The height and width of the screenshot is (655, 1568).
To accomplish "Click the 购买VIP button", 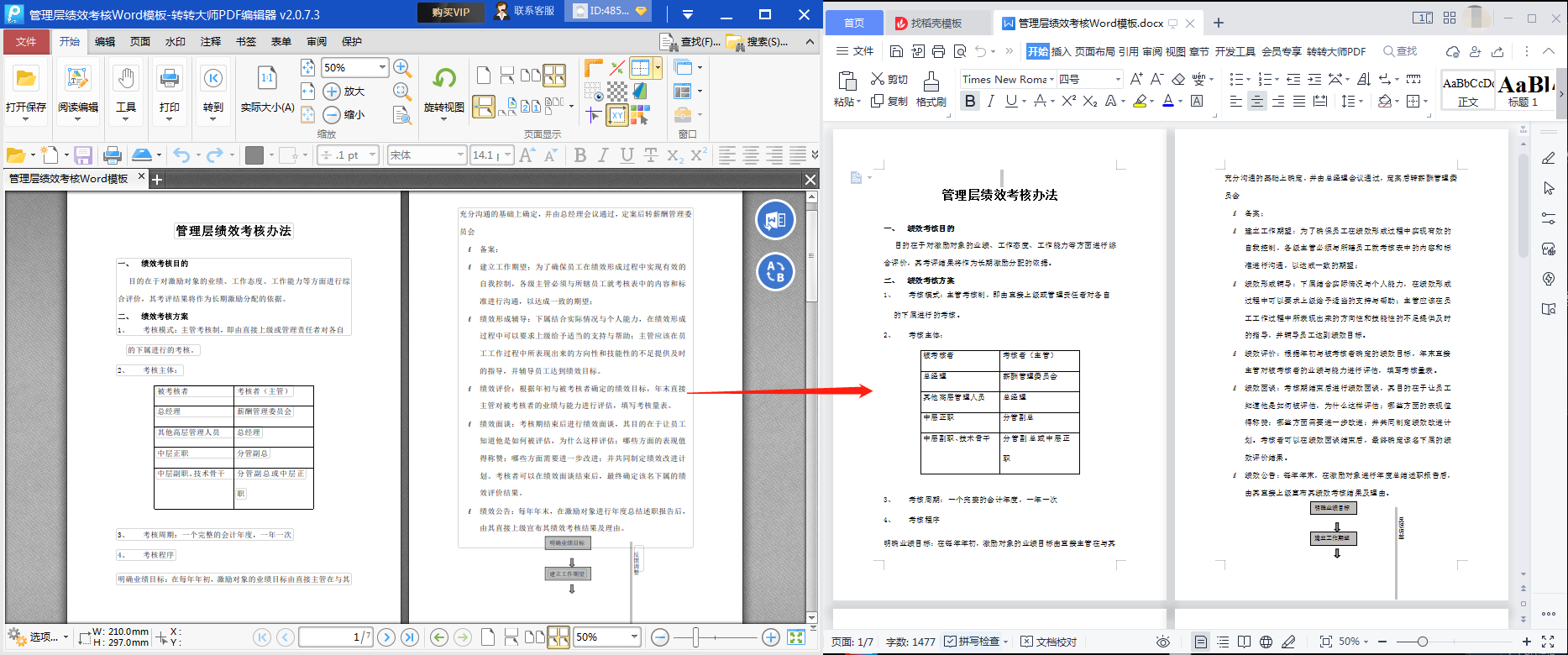I will (451, 12).
